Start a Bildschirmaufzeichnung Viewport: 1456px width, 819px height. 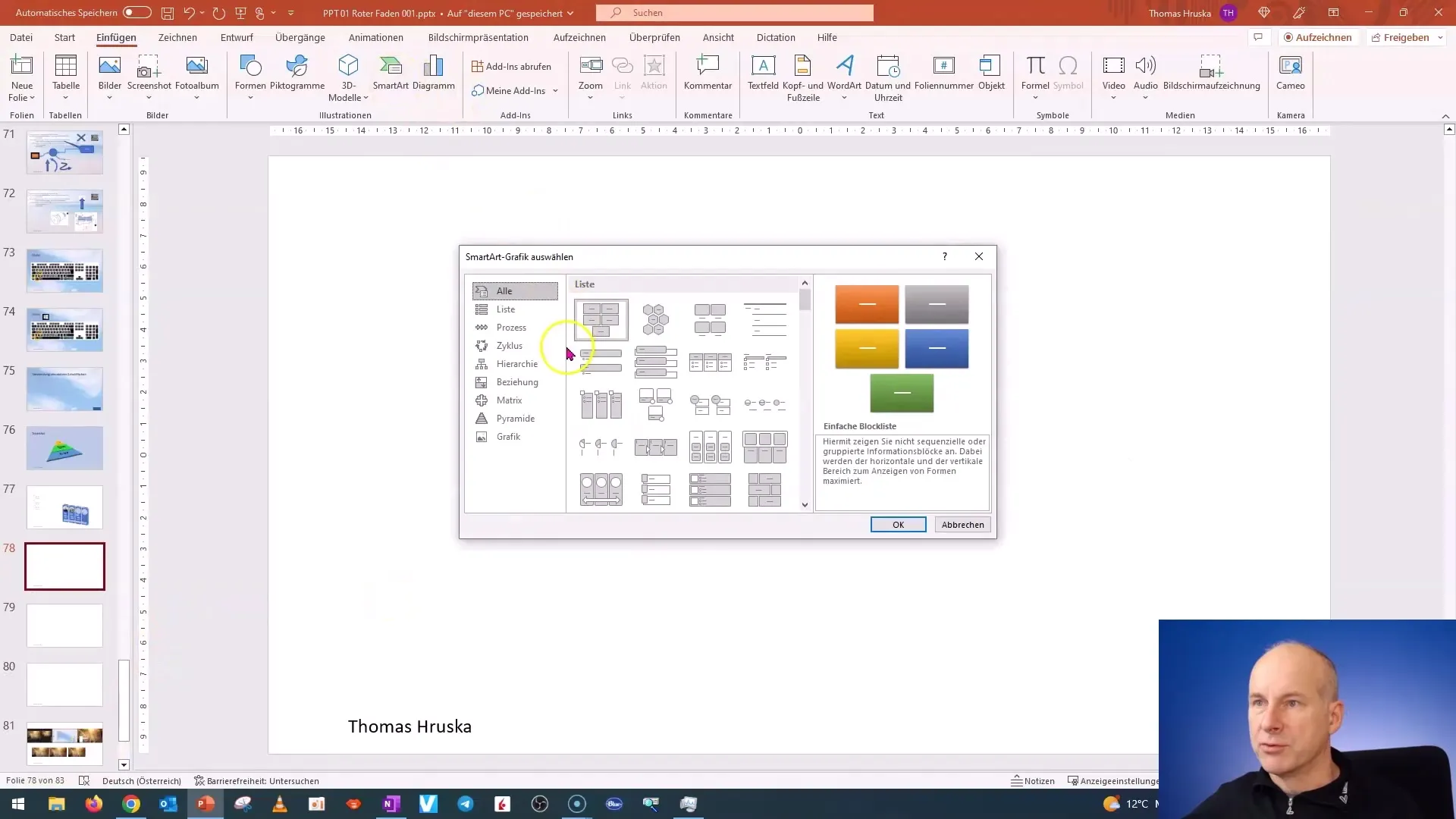tap(1212, 74)
